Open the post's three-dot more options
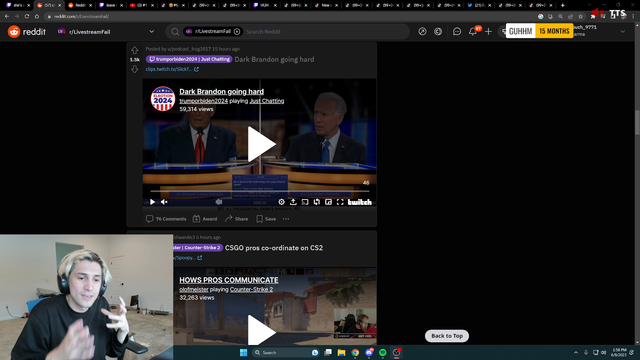This screenshot has height=360, width=640. (286, 219)
